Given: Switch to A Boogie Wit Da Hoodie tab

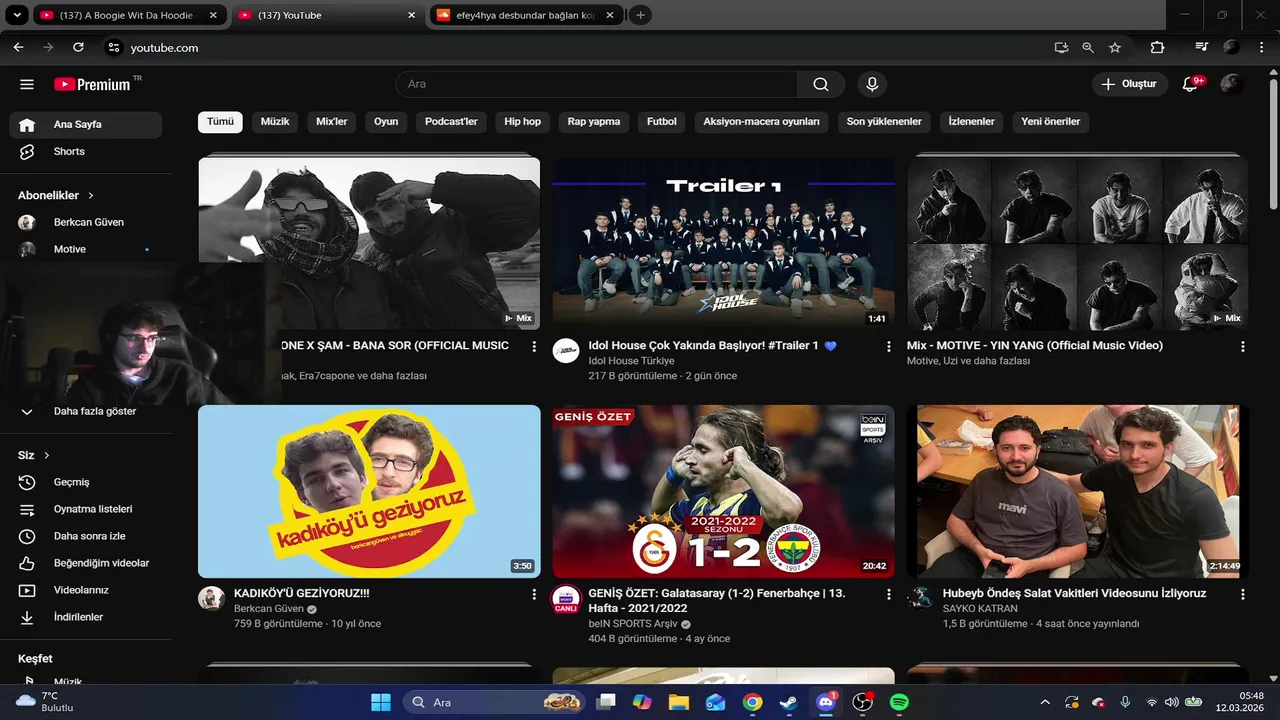Looking at the screenshot, I should tap(128, 15).
